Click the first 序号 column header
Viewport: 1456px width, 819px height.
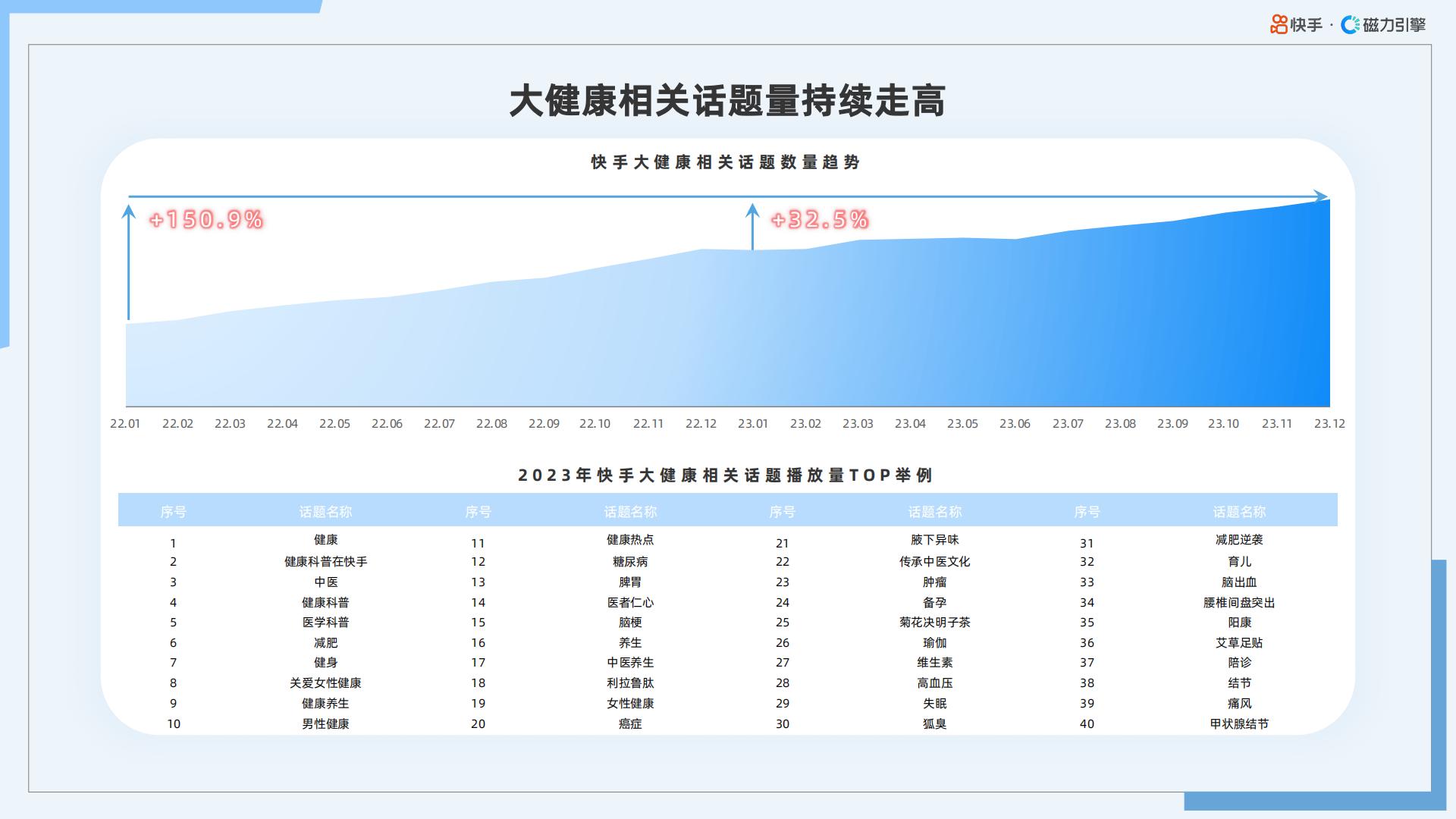[x=173, y=512]
